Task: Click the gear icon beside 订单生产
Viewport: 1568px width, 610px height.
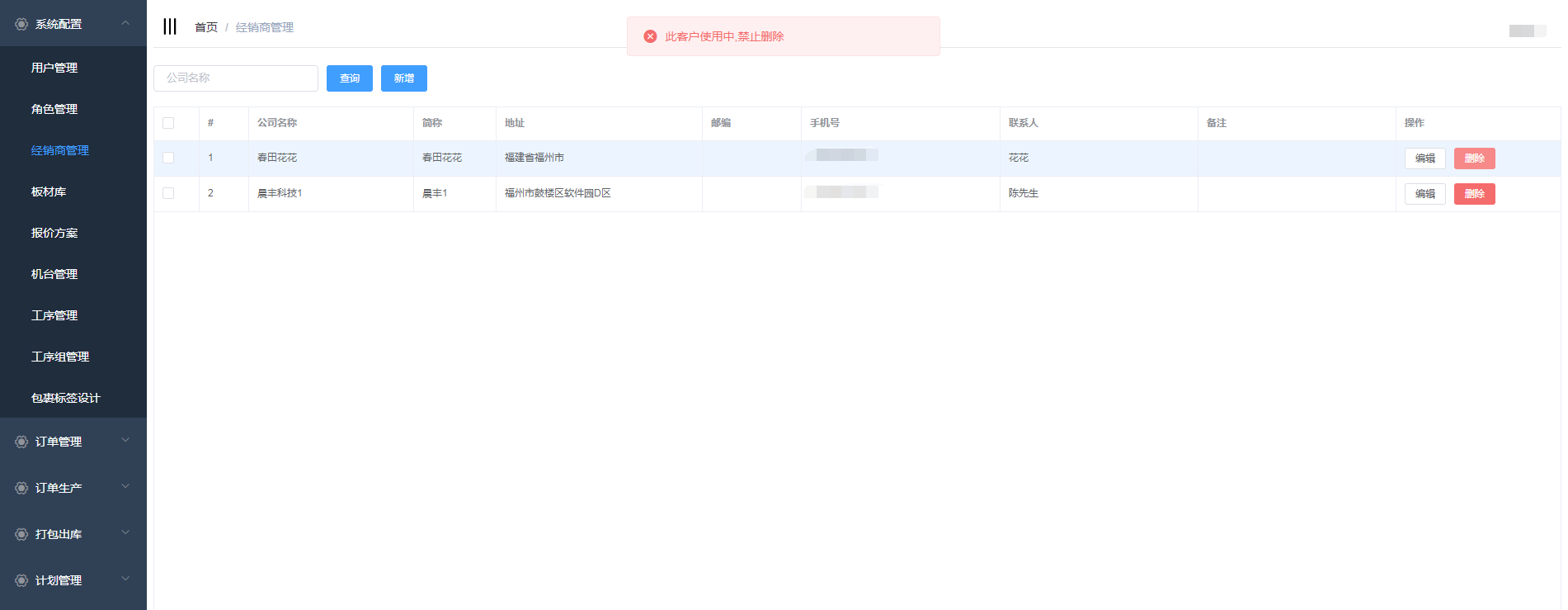Action: (21, 488)
